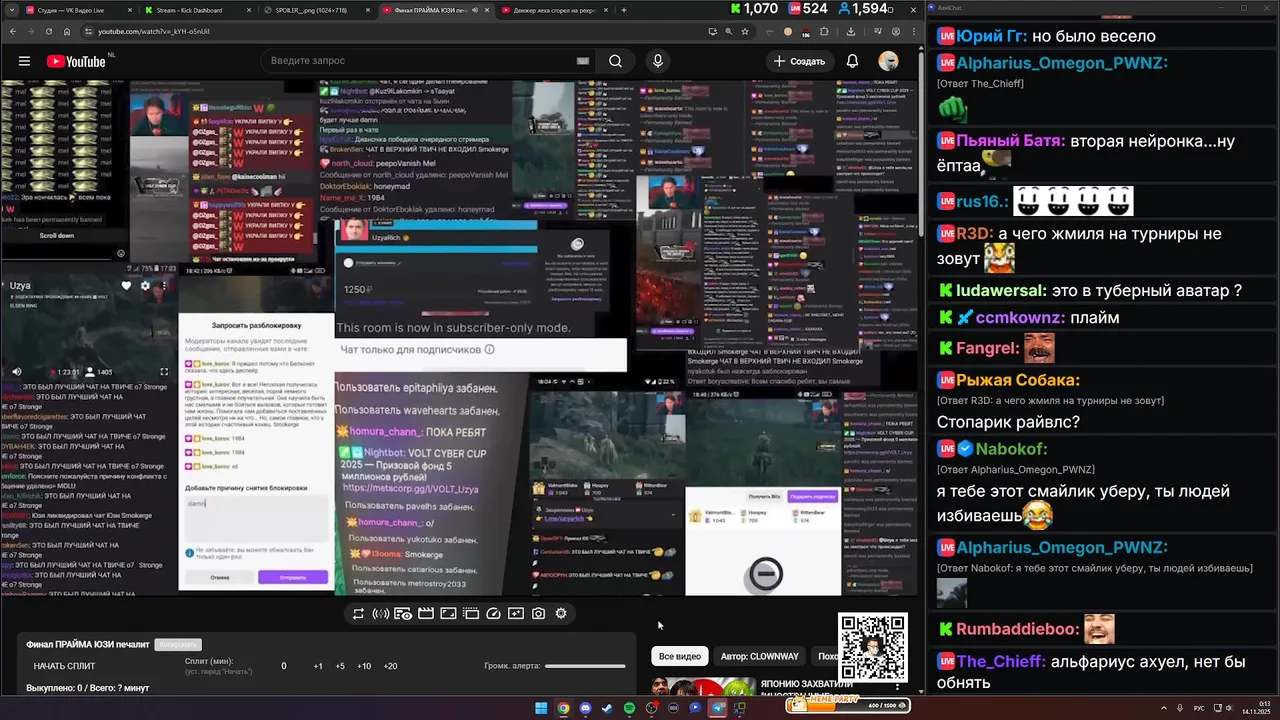The image size is (1280, 720).
Task: Open Discord from the taskbar
Action: point(585,708)
